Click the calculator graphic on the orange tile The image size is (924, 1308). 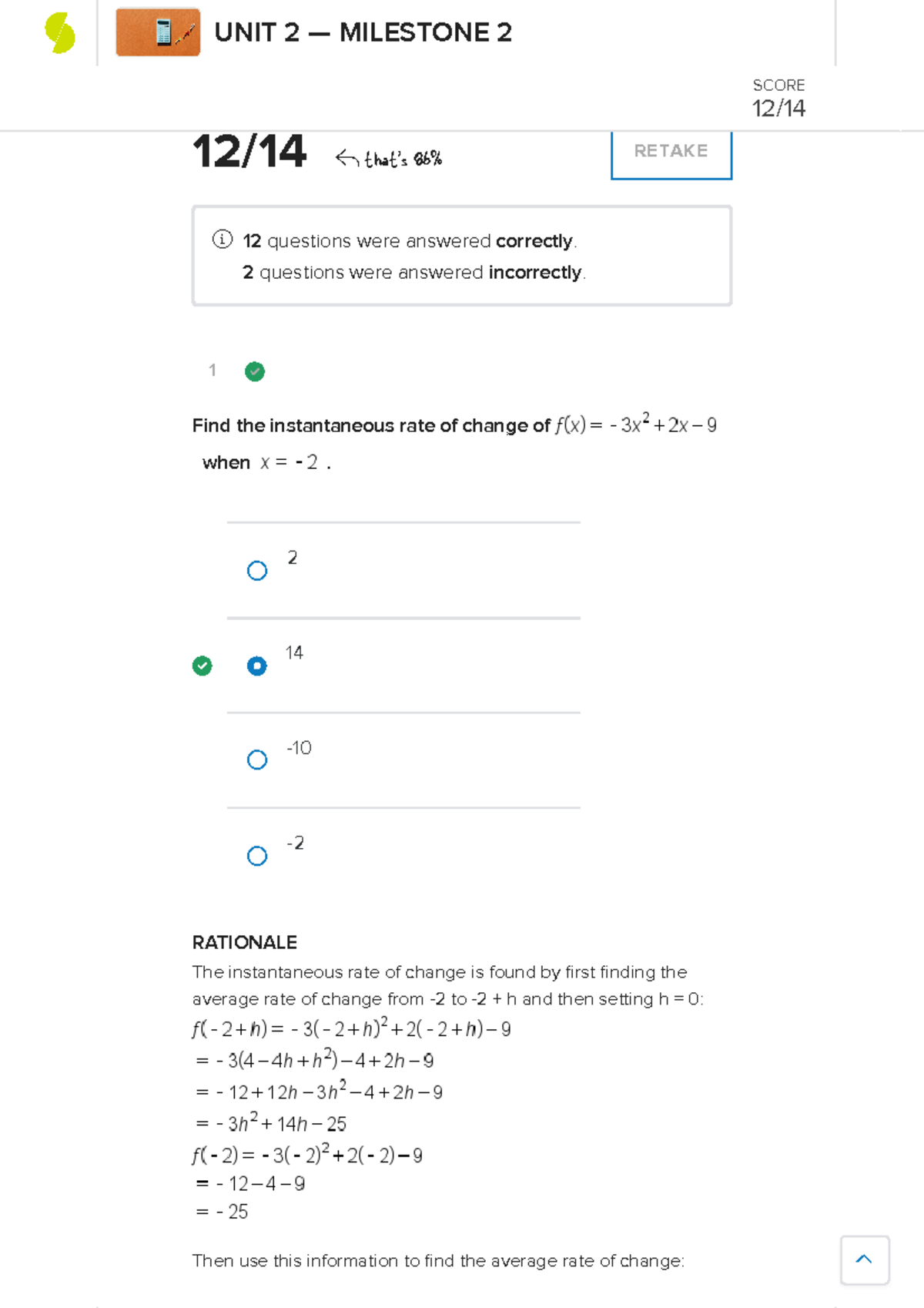[159, 32]
